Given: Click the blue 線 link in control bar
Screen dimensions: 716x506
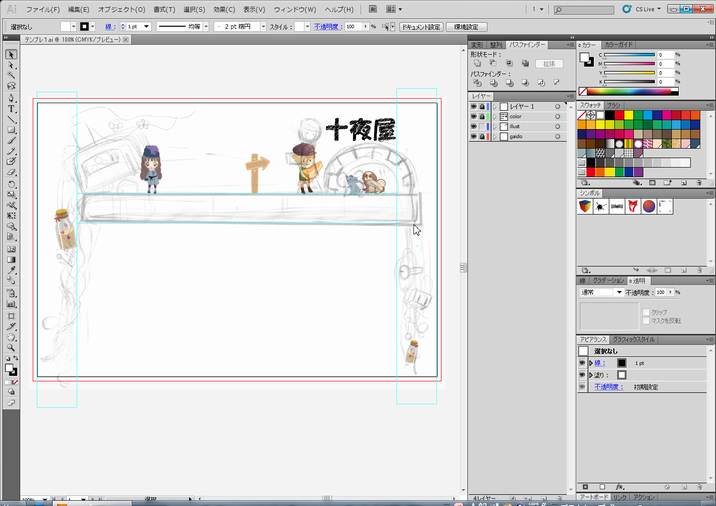Looking at the screenshot, I should coord(109,27).
